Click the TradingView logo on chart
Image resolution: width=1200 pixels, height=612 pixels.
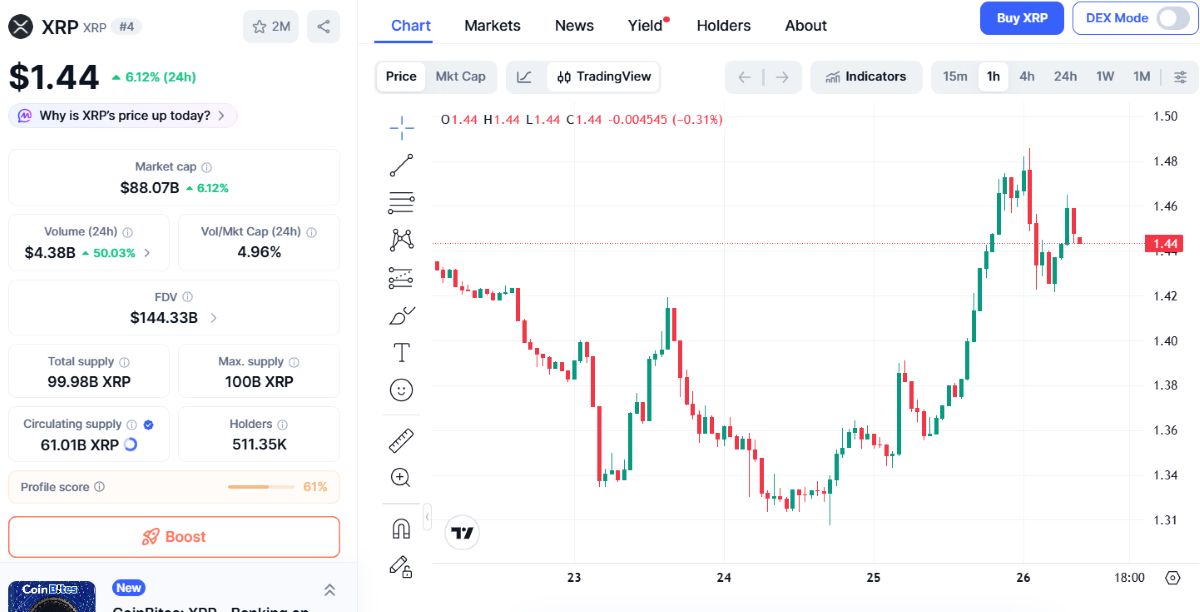click(462, 533)
